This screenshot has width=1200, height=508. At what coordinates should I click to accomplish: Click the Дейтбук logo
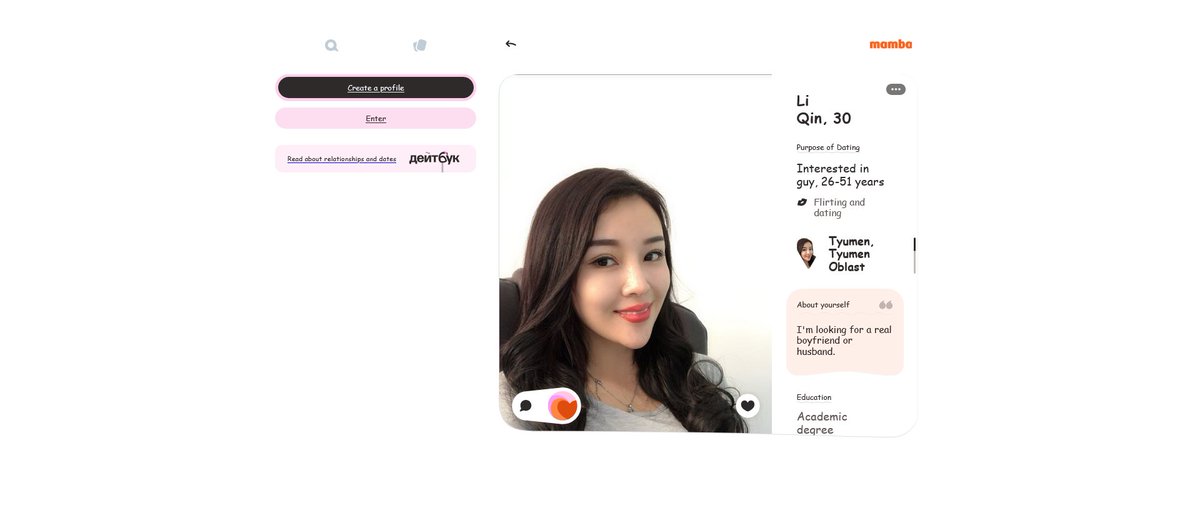(x=434, y=158)
